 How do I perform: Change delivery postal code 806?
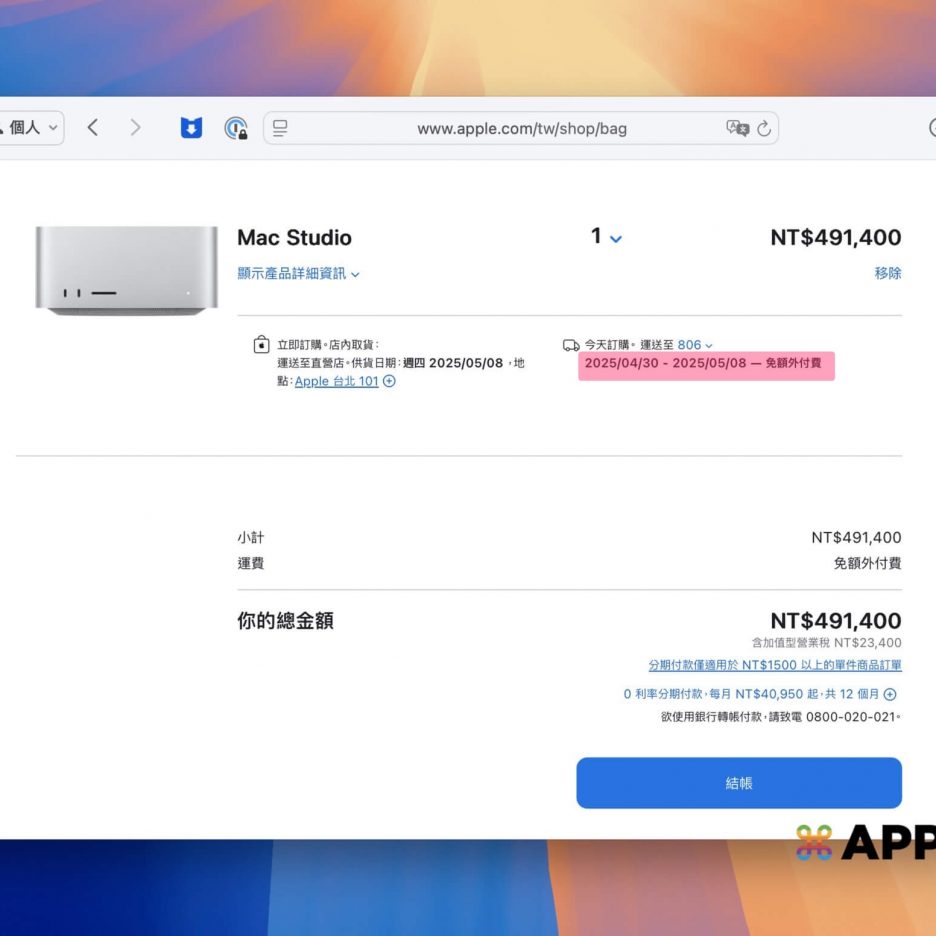point(695,345)
